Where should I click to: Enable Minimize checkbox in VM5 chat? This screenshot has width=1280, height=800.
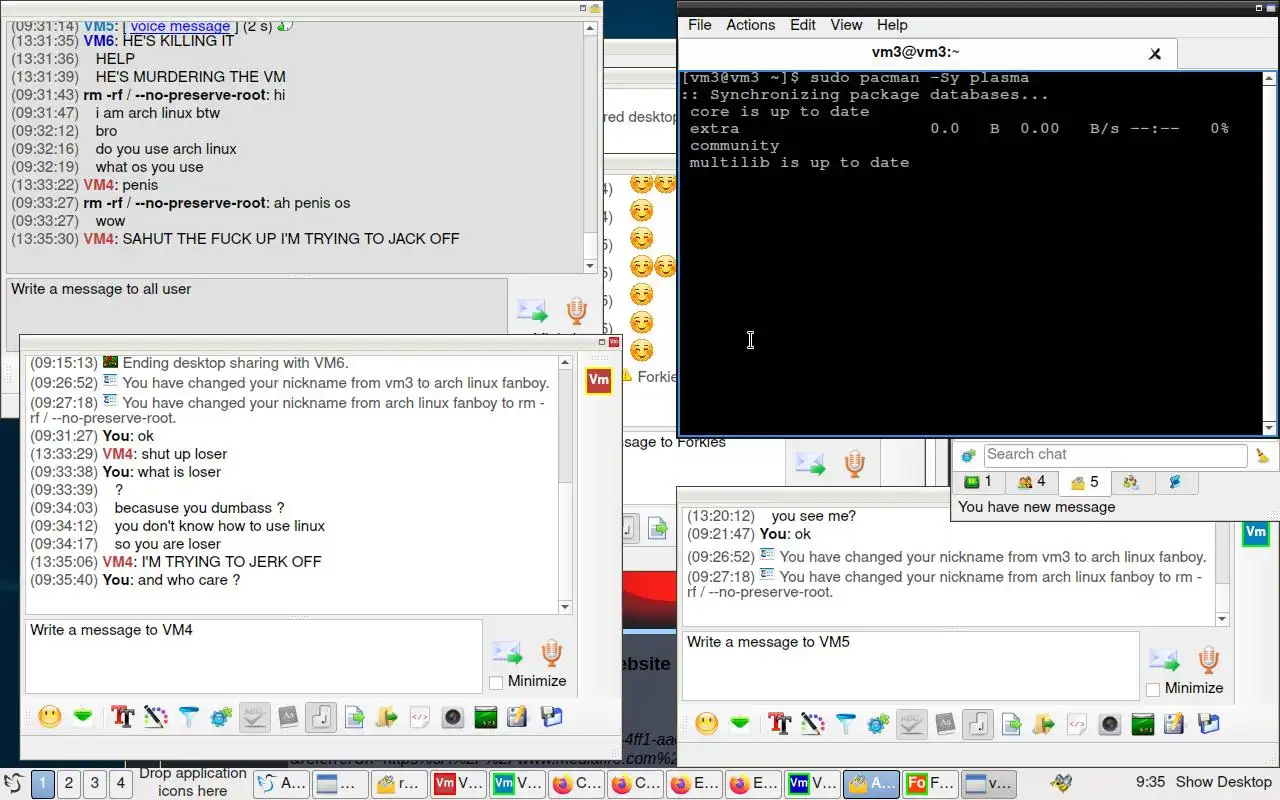pos(1153,689)
